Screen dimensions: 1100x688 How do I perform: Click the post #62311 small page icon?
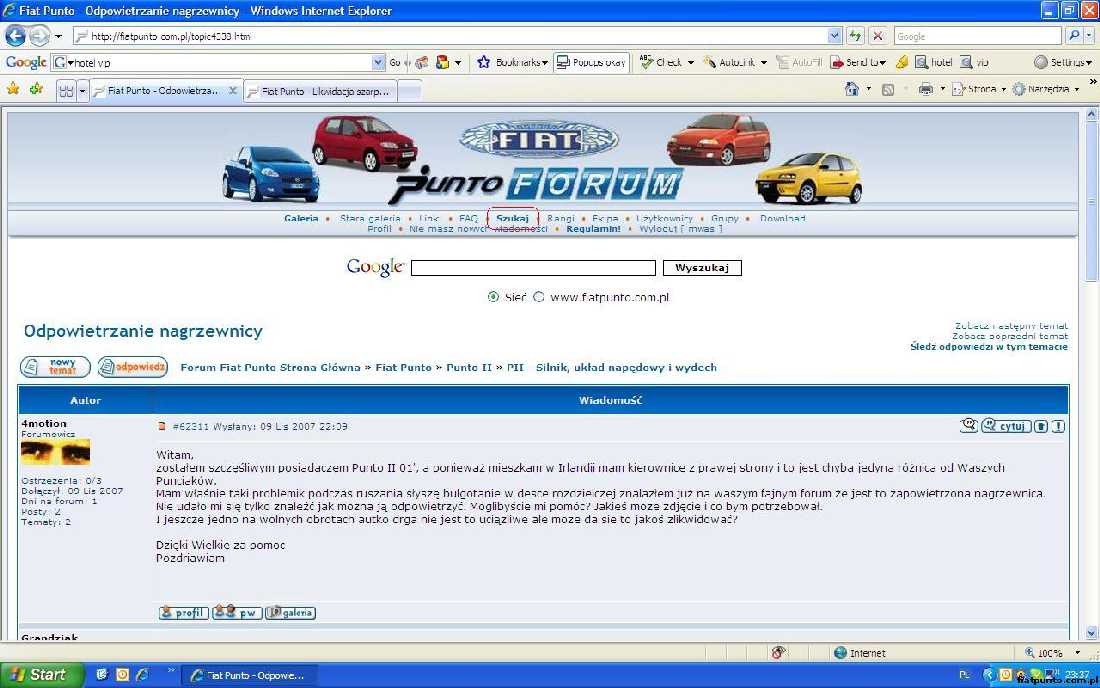[162, 426]
